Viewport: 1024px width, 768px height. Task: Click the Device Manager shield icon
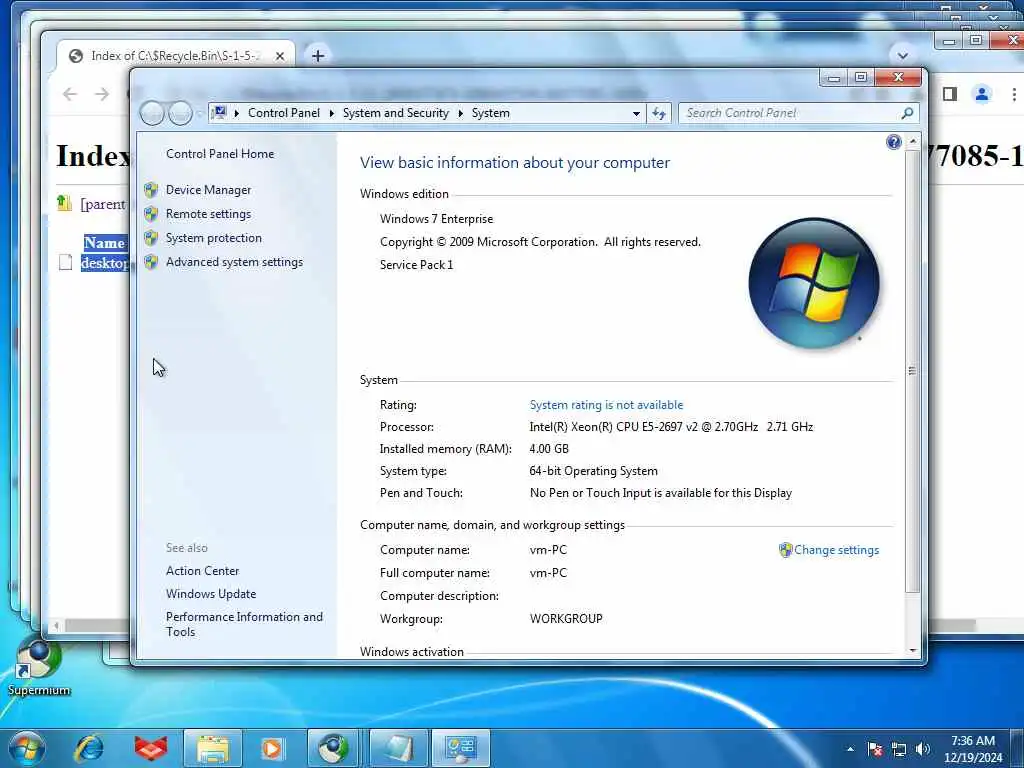pos(151,190)
